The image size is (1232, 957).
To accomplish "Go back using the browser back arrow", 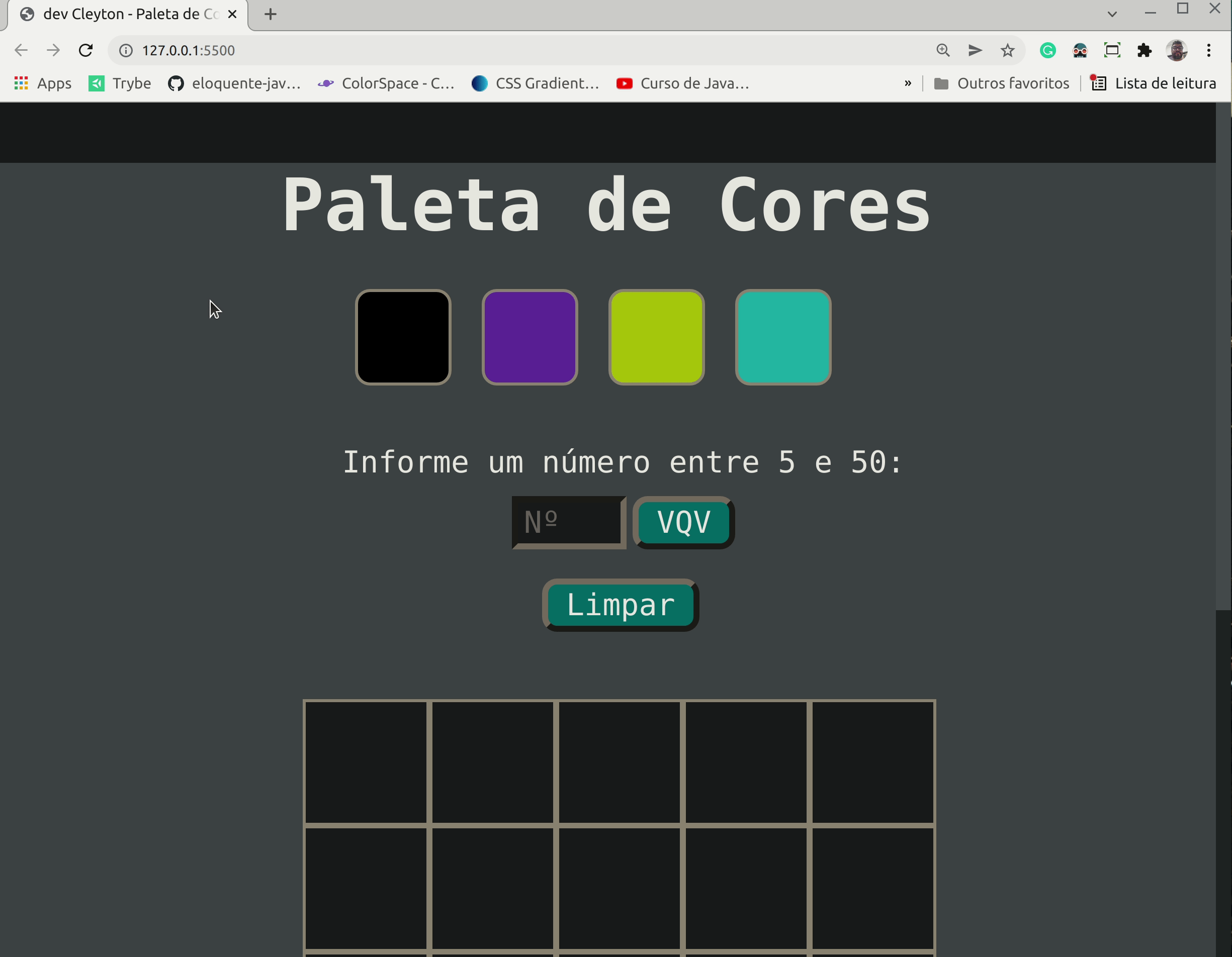I will click(x=21, y=50).
